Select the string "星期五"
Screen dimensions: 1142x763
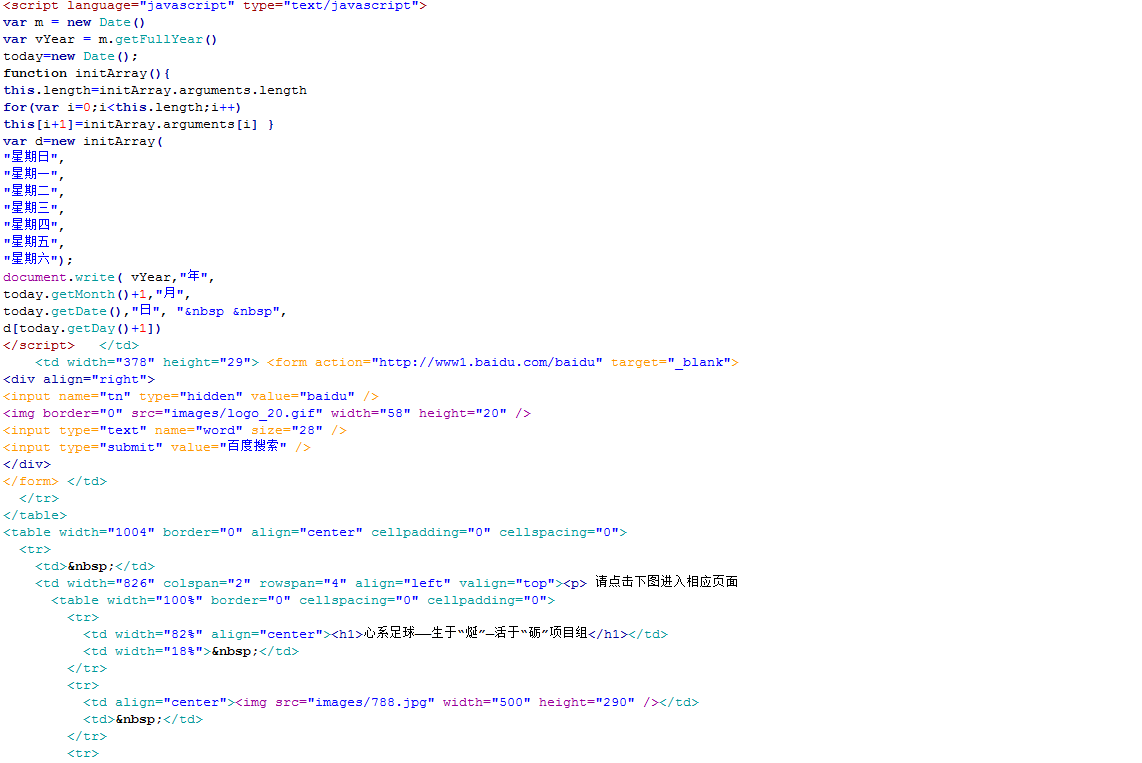pos(31,242)
